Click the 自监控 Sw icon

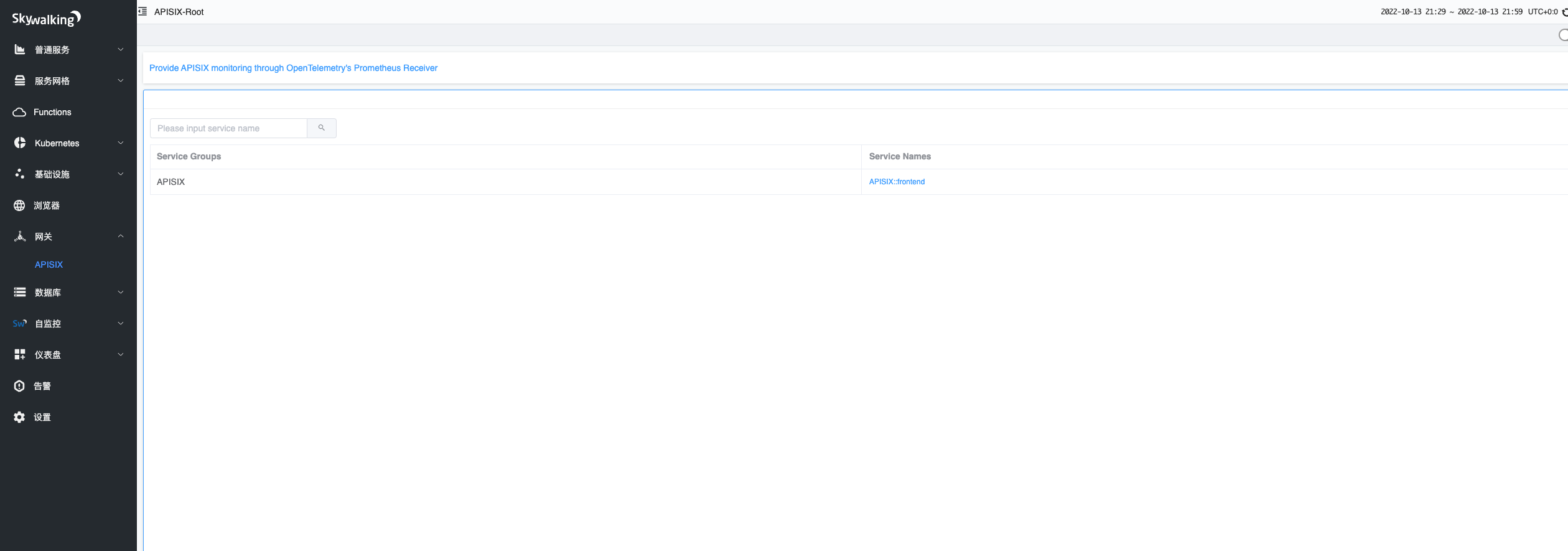click(x=20, y=324)
